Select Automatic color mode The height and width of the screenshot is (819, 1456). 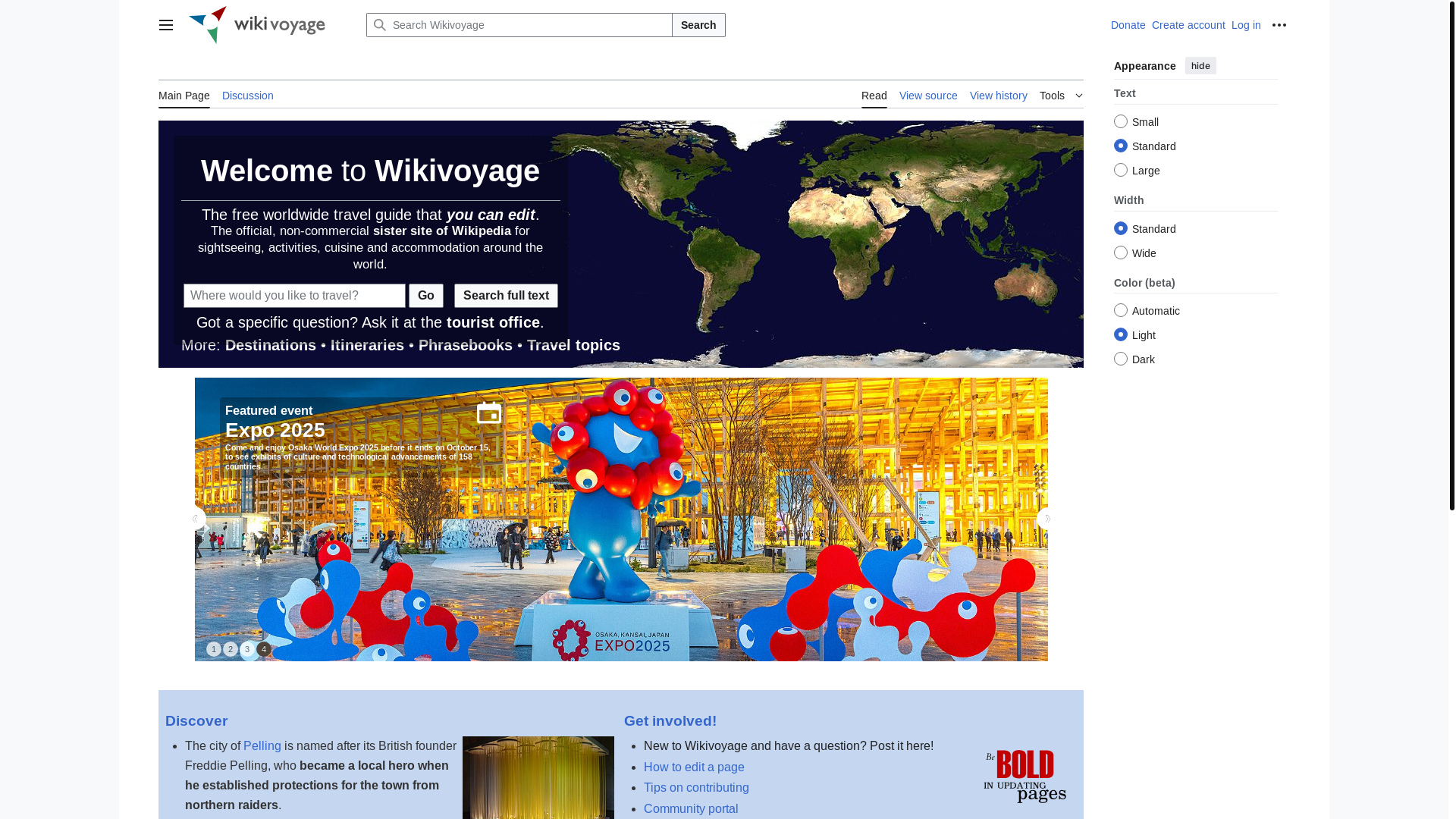click(1121, 310)
